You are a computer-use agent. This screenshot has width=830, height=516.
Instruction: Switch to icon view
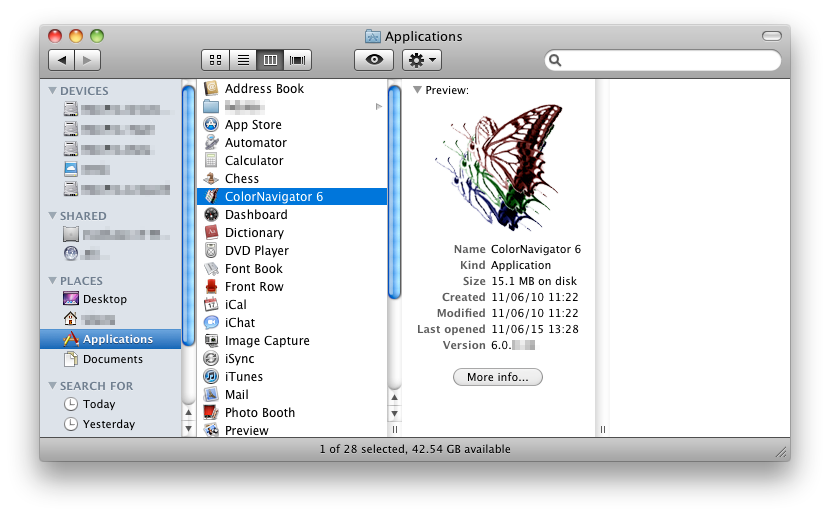(x=215, y=60)
